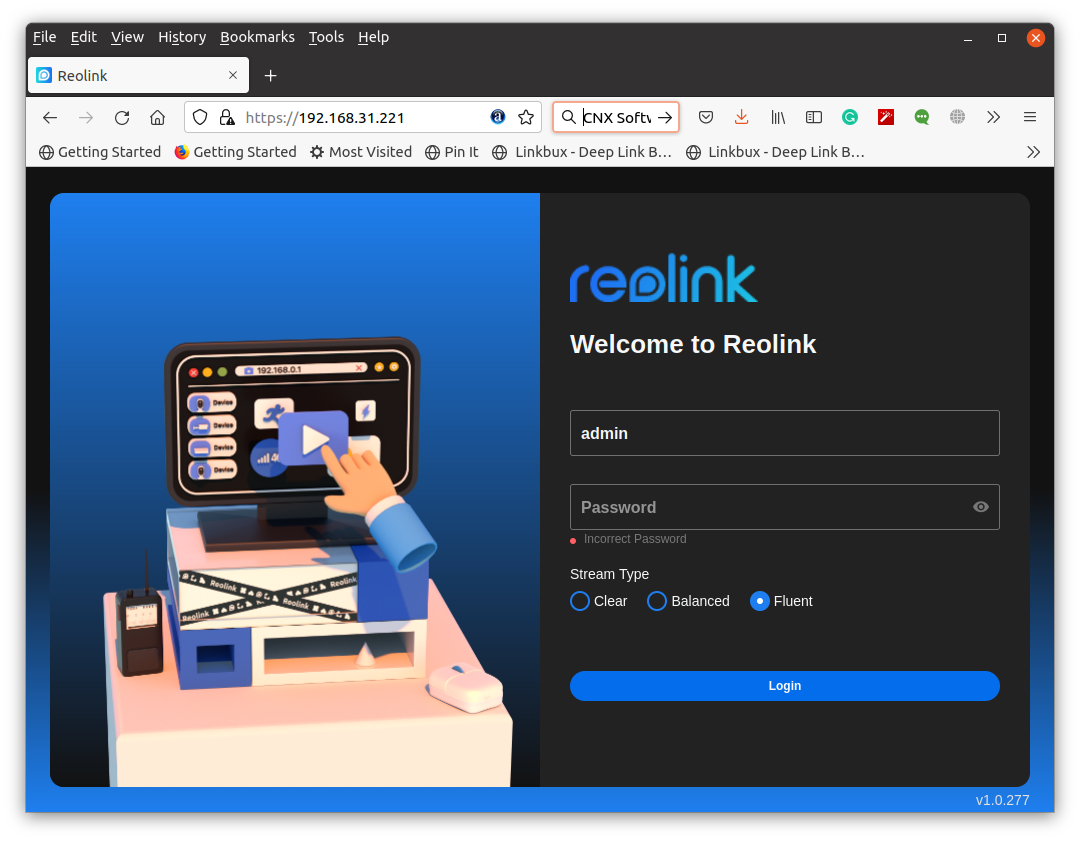Screen dimensions: 1080x841
Task: Click the Reolink logo
Action: [663, 278]
